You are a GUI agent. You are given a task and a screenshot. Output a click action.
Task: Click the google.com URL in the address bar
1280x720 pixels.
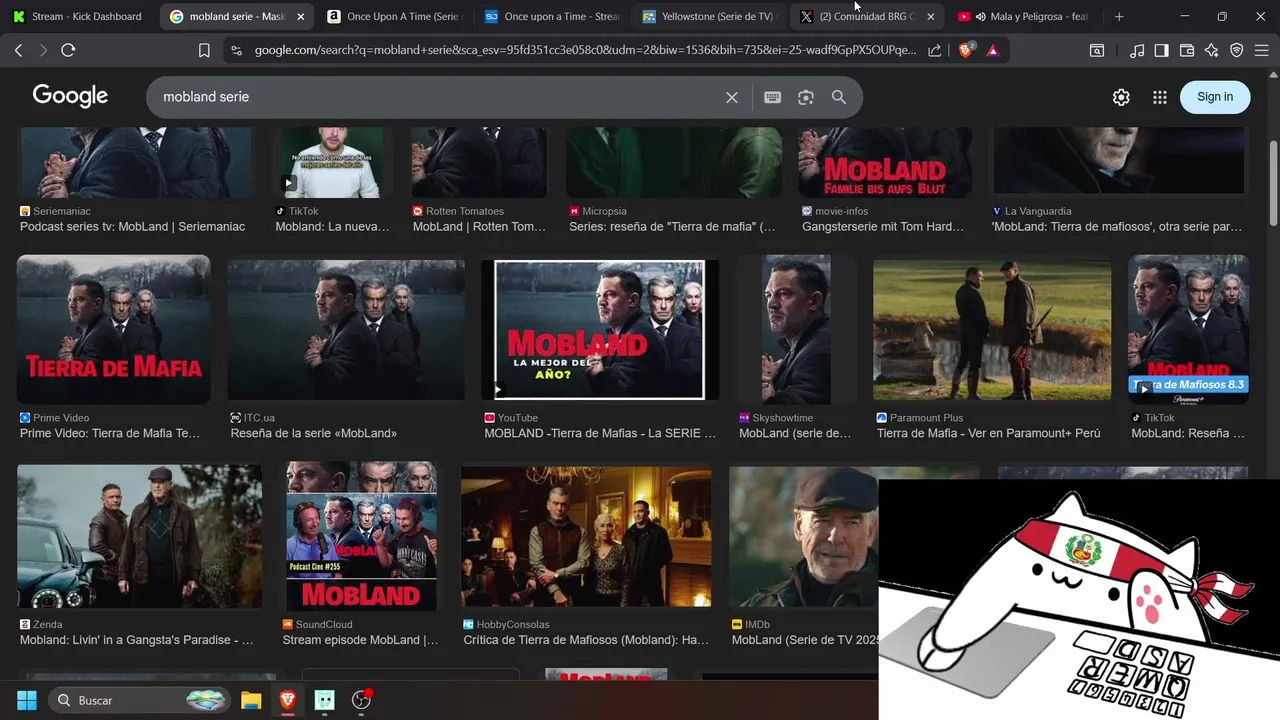(x=585, y=50)
